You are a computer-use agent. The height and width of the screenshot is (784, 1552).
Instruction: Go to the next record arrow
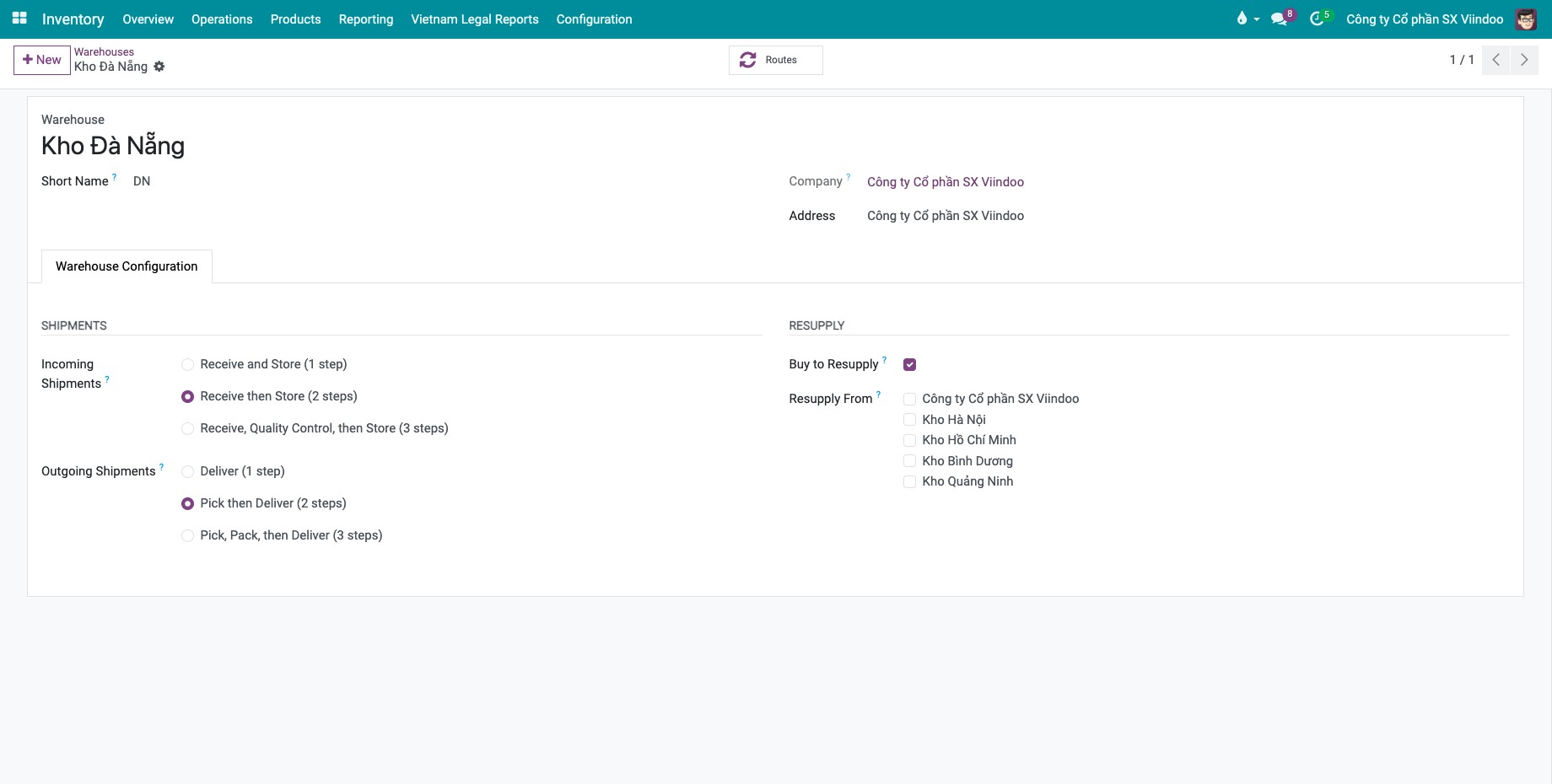pyautogui.click(x=1524, y=60)
